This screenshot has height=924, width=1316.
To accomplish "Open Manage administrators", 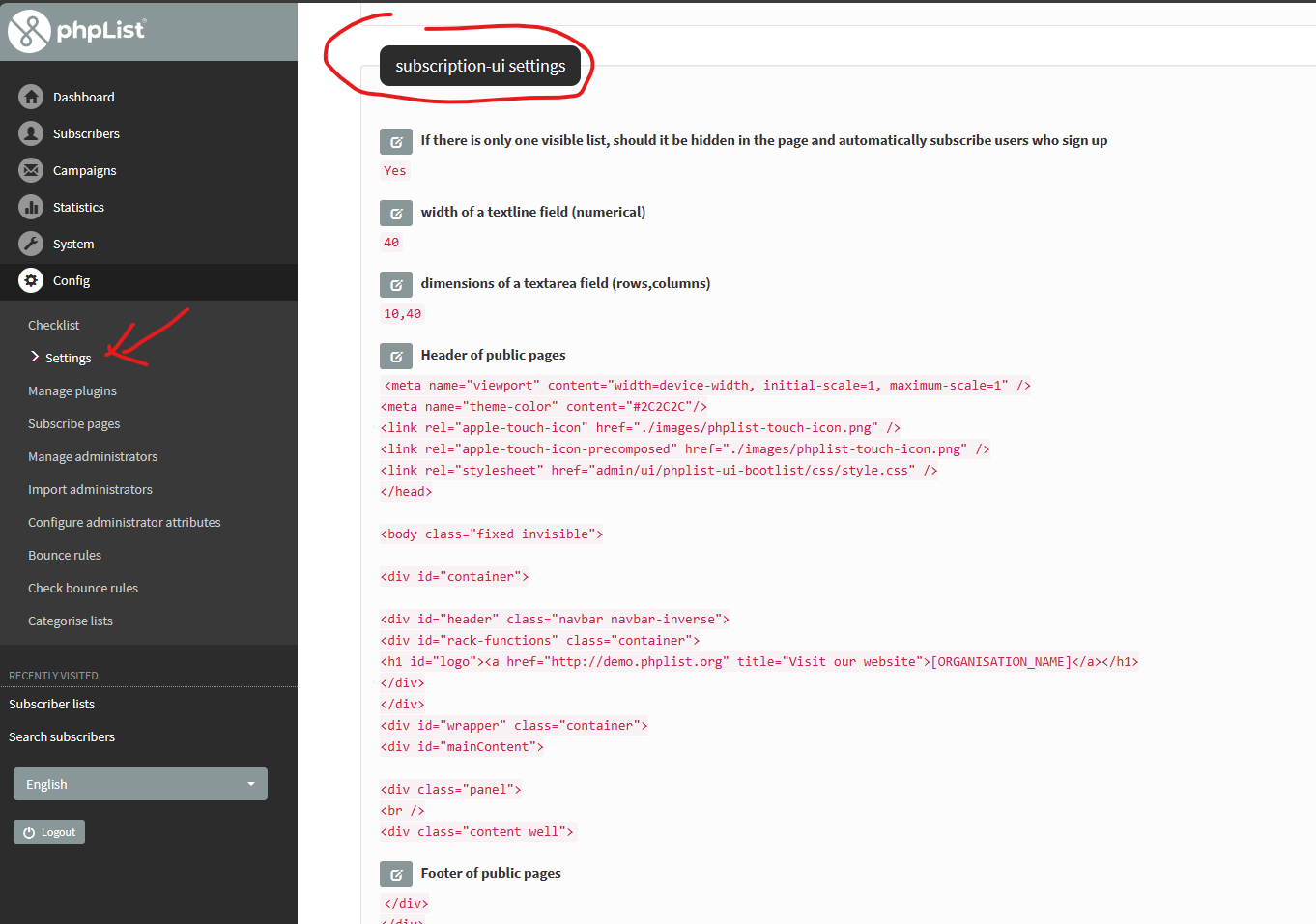I will [x=93, y=456].
